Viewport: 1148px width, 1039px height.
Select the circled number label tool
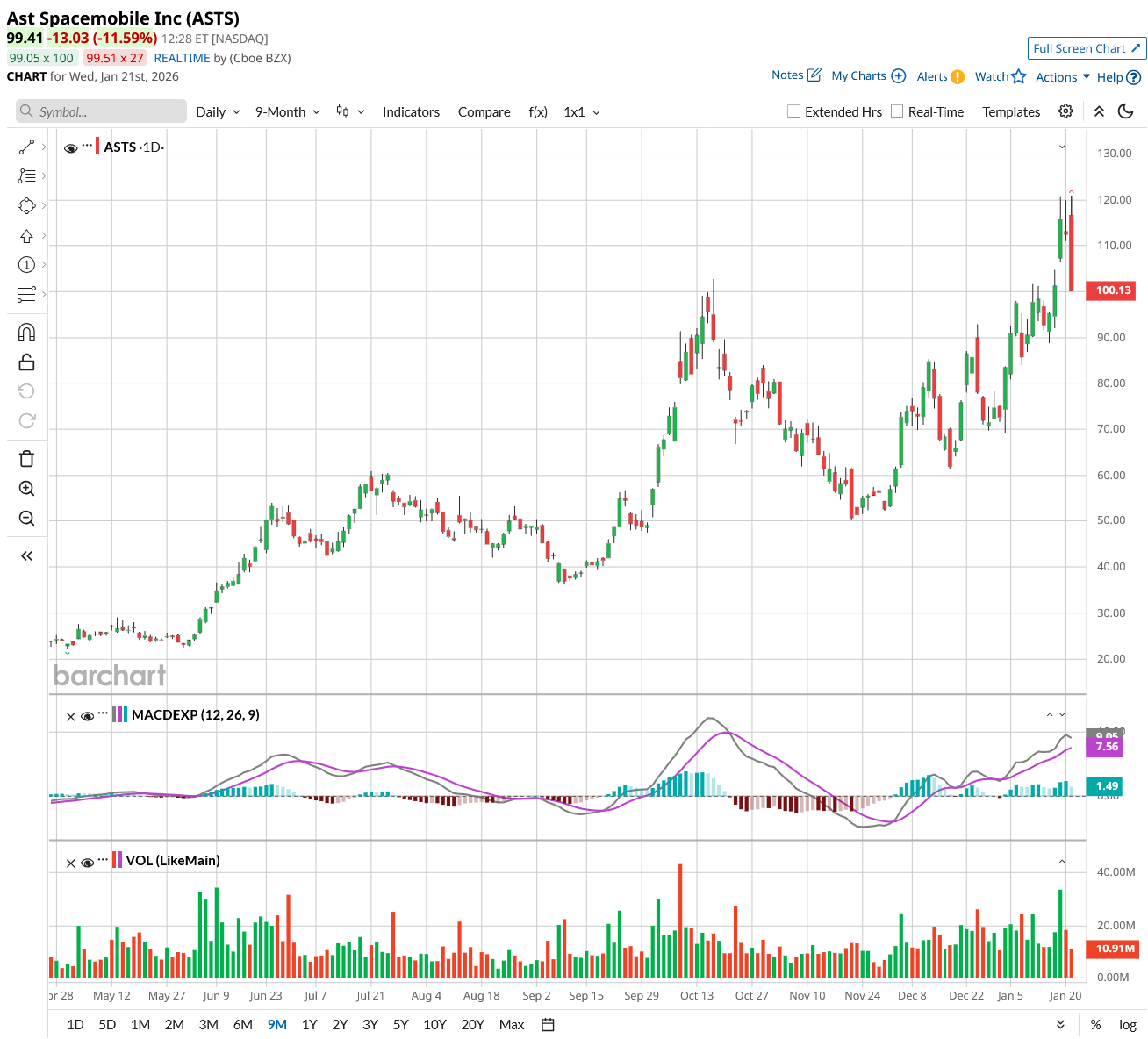pos(26,265)
